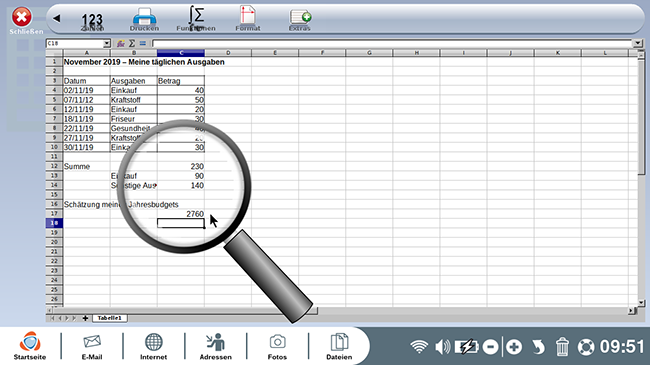The height and width of the screenshot is (365, 650).
Task: Open the Internet app in taskbar
Action: pyautogui.click(x=153, y=346)
